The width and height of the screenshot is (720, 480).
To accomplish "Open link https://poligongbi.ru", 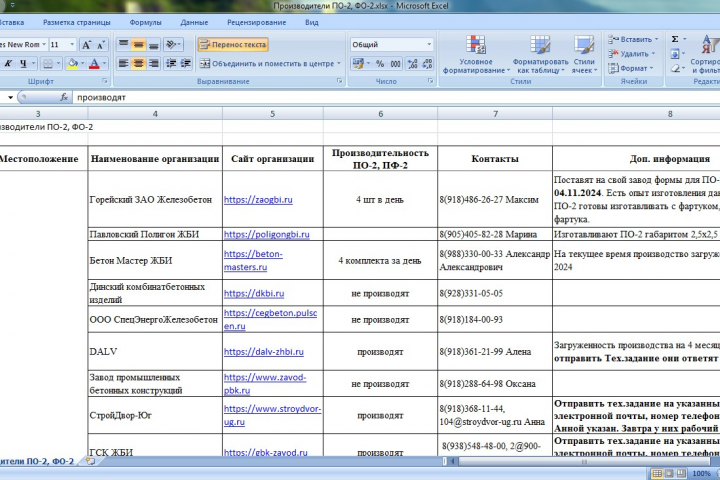I will 267,234.
